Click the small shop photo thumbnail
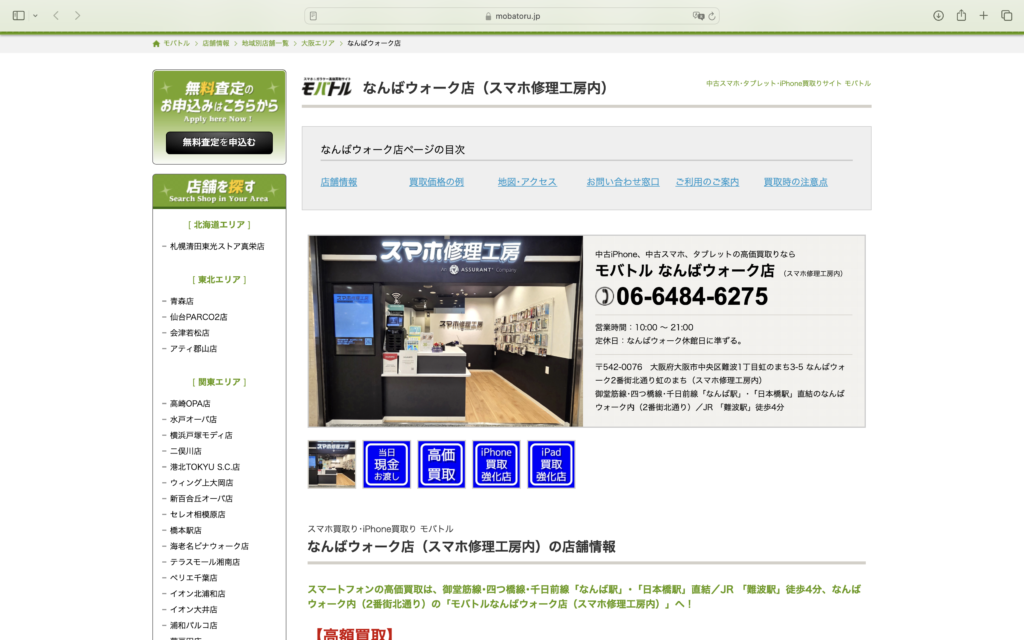The width and height of the screenshot is (1024, 640). (332, 464)
